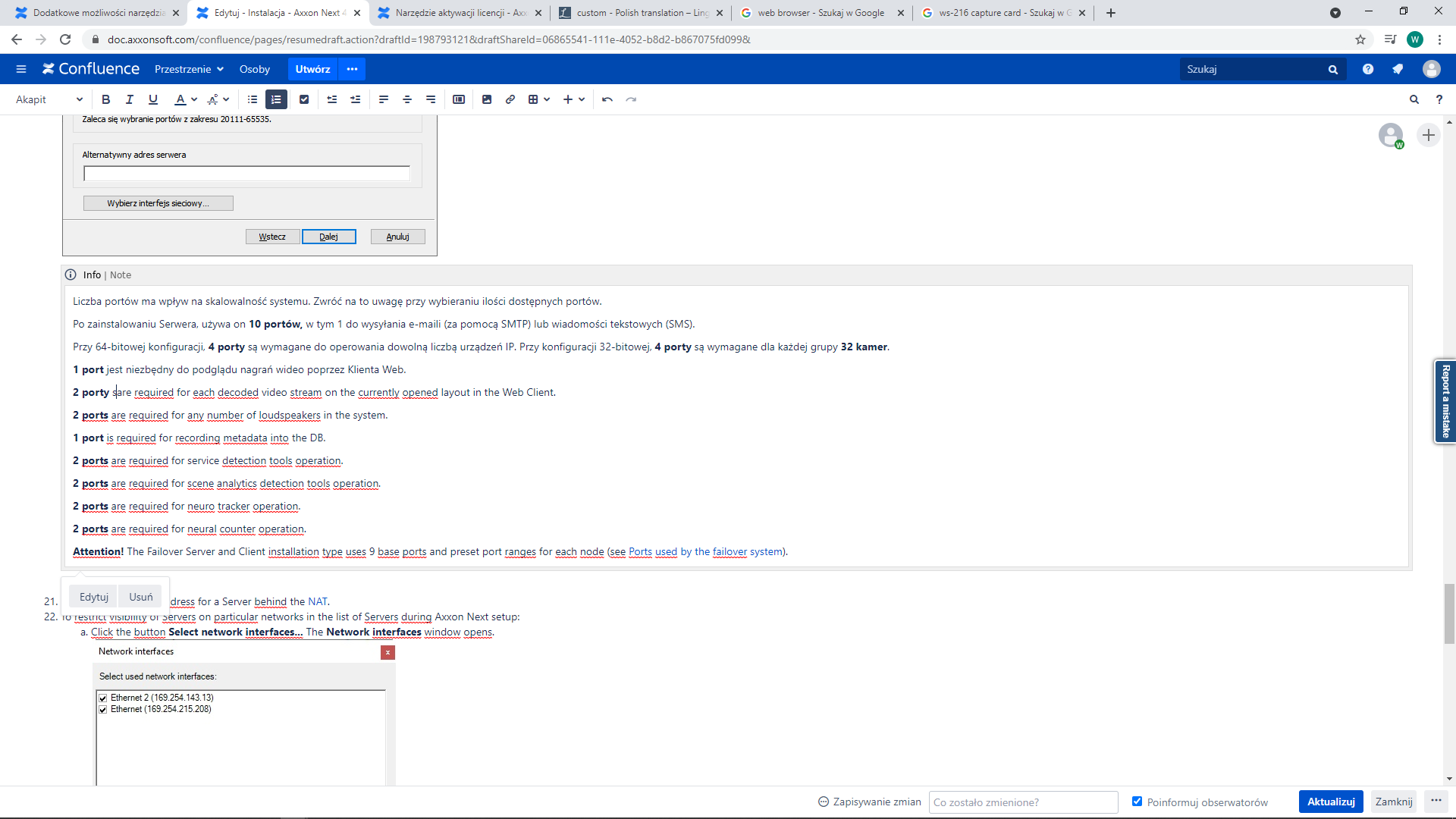The width and height of the screenshot is (1456, 819).
Task: Open the Osoby menu item
Action: 254,69
